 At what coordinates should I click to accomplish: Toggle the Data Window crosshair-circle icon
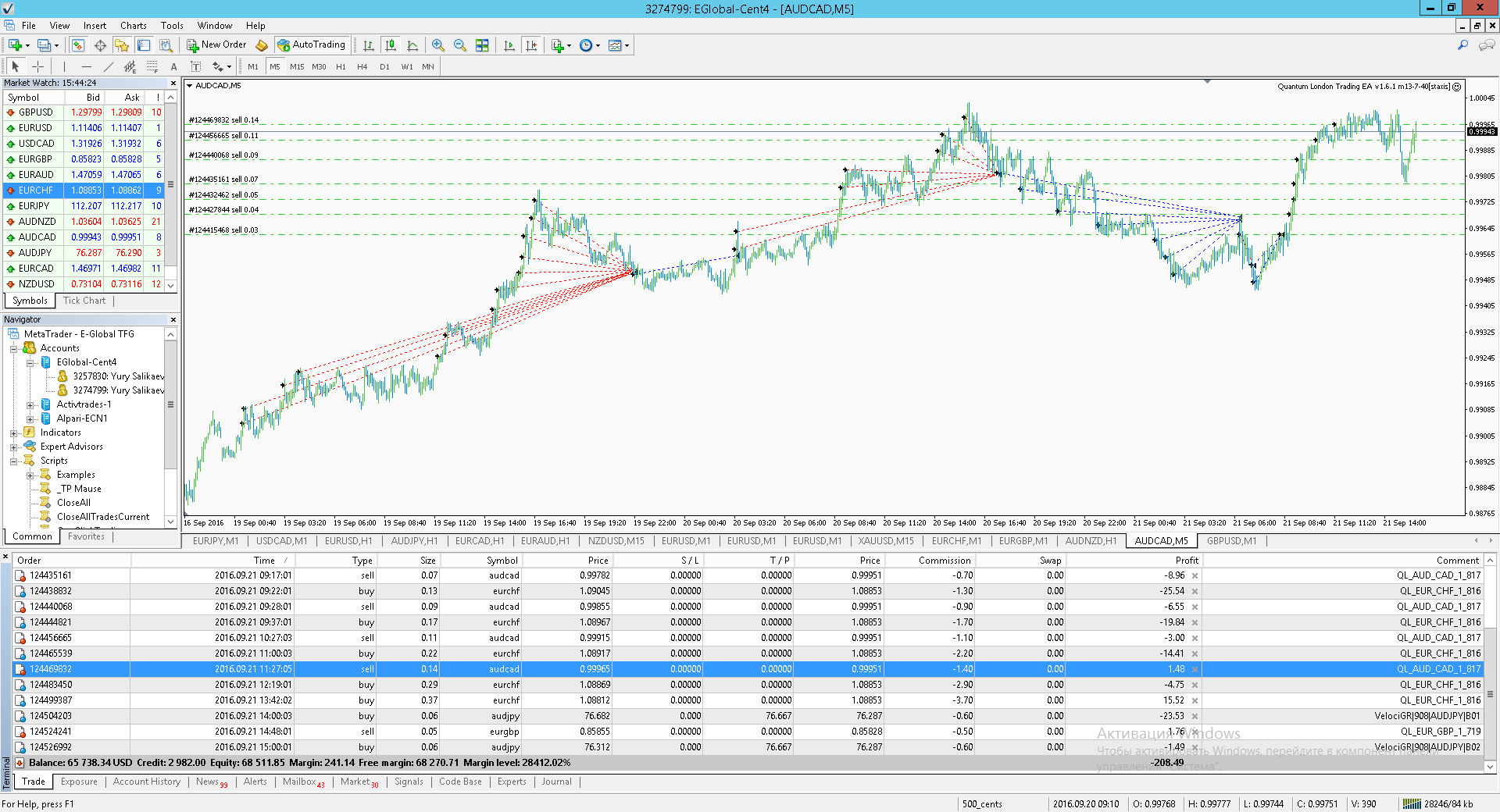tap(100, 45)
